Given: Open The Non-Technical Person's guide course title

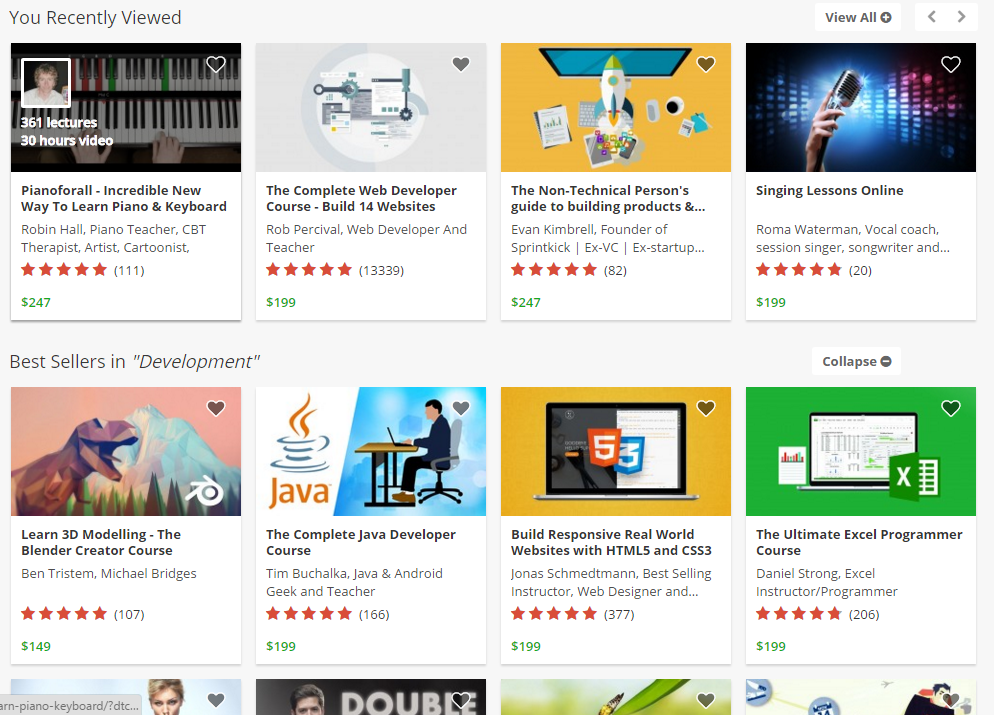Looking at the screenshot, I should [x=608, y=198].
